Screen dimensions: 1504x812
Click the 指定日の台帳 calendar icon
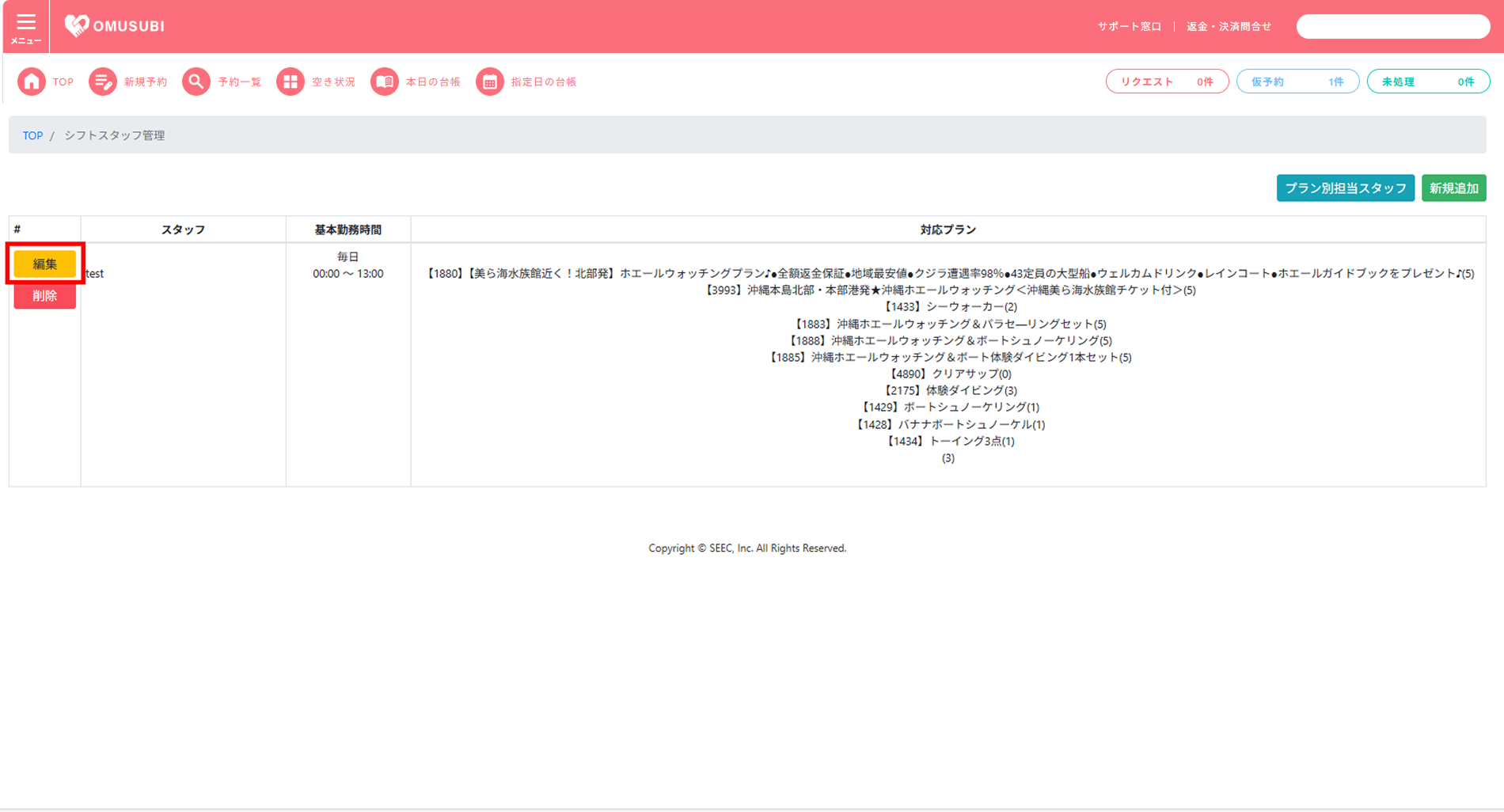coord(490,82)
